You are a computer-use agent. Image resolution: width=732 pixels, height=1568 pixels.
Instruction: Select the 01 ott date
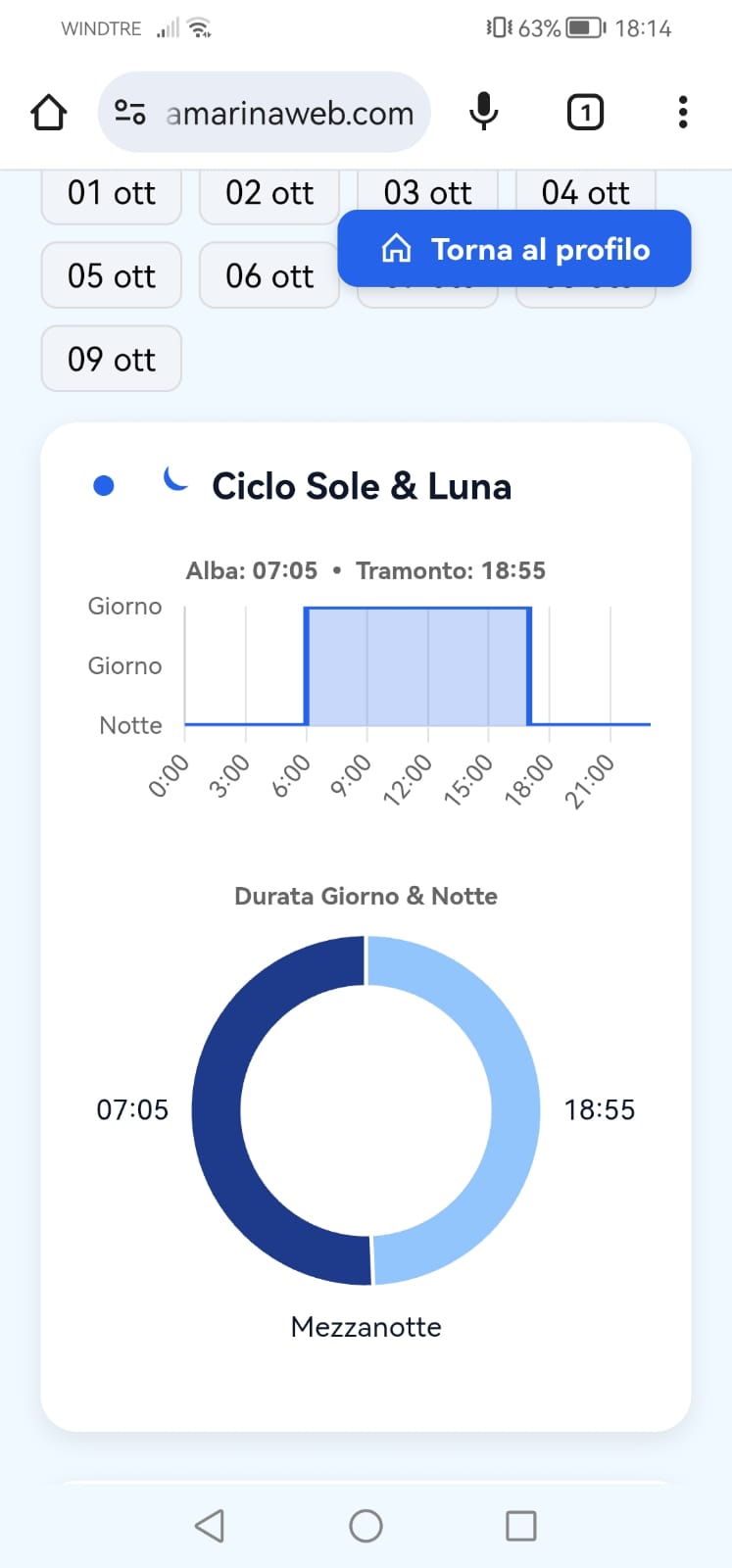112,194
